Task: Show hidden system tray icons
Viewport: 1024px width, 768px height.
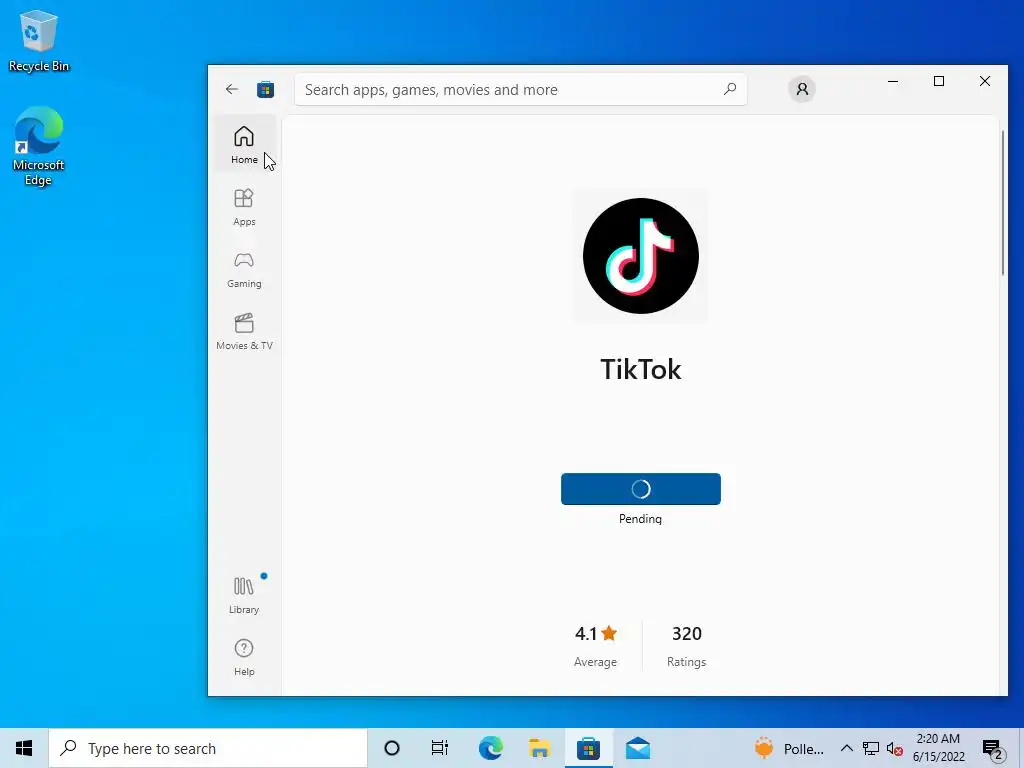Action: pyautogui.click(x=846, y=748)
